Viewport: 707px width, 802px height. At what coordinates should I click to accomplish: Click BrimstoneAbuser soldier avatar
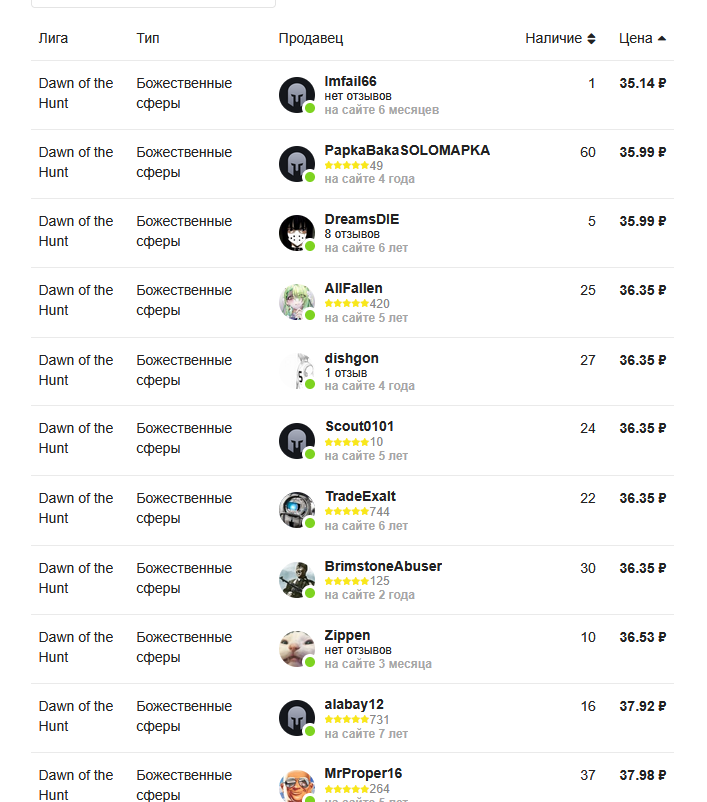point(297,580)
